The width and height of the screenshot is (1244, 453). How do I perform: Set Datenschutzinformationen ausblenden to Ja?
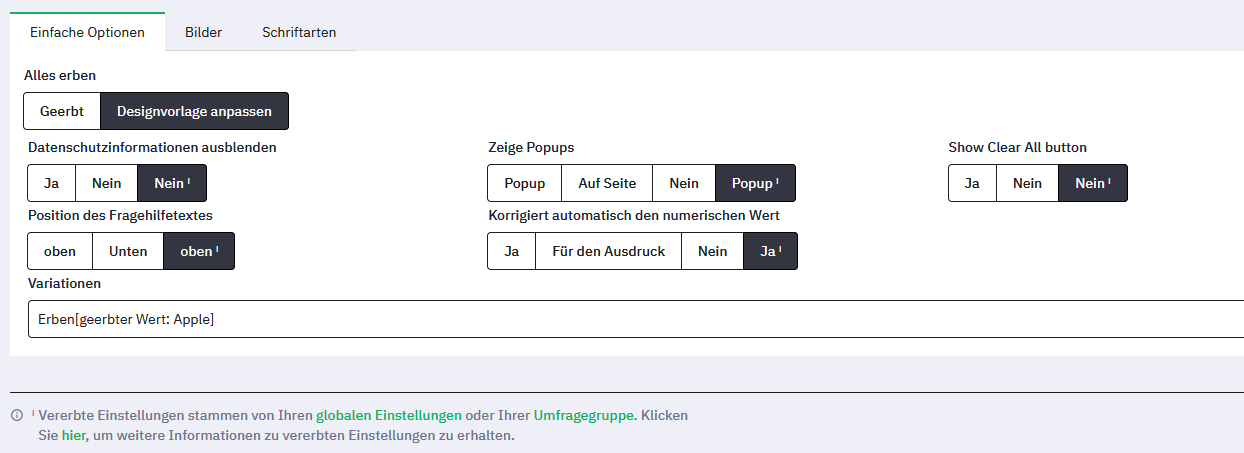click(51, 183)
